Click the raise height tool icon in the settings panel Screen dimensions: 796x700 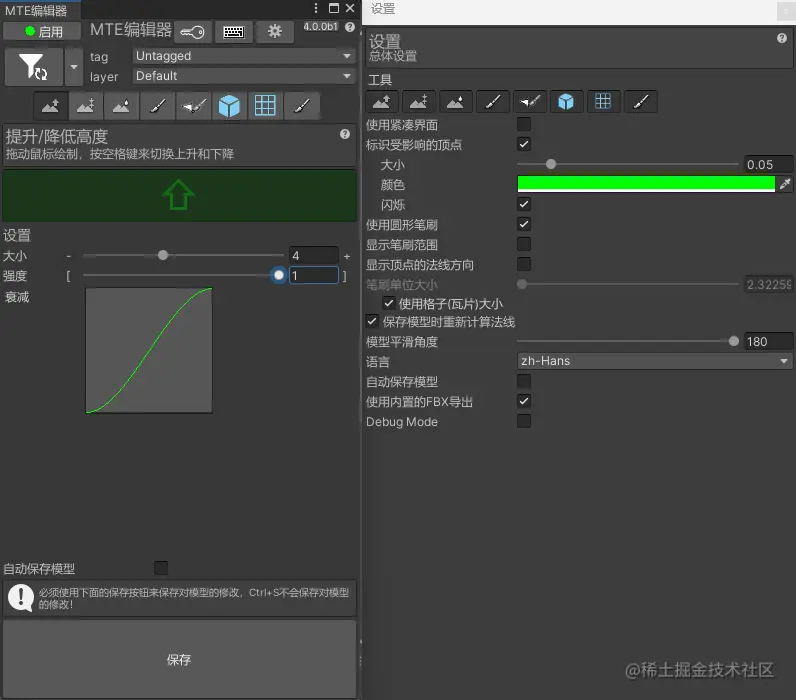point(382,102)
